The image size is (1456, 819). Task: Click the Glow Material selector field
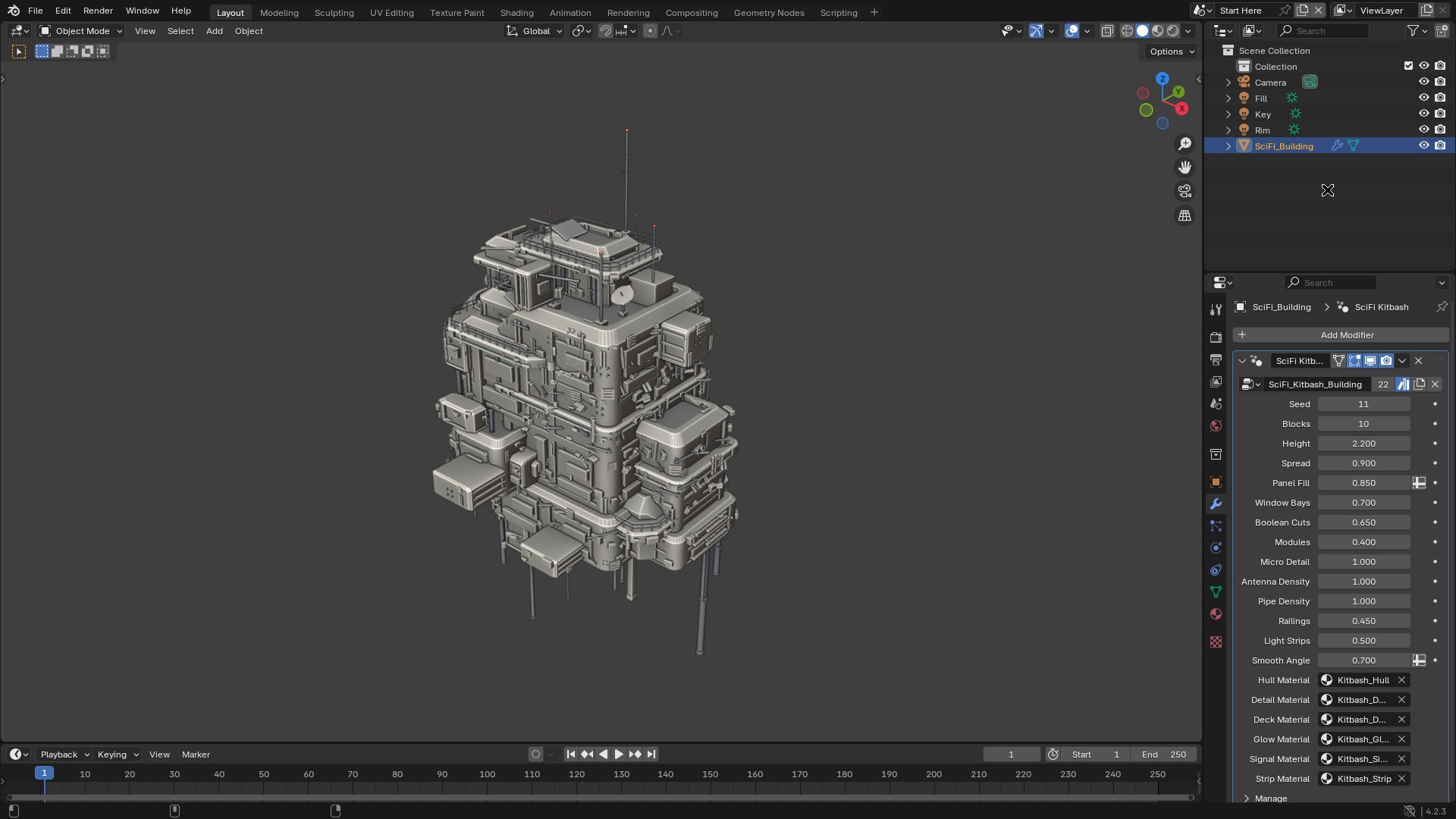1363,739
